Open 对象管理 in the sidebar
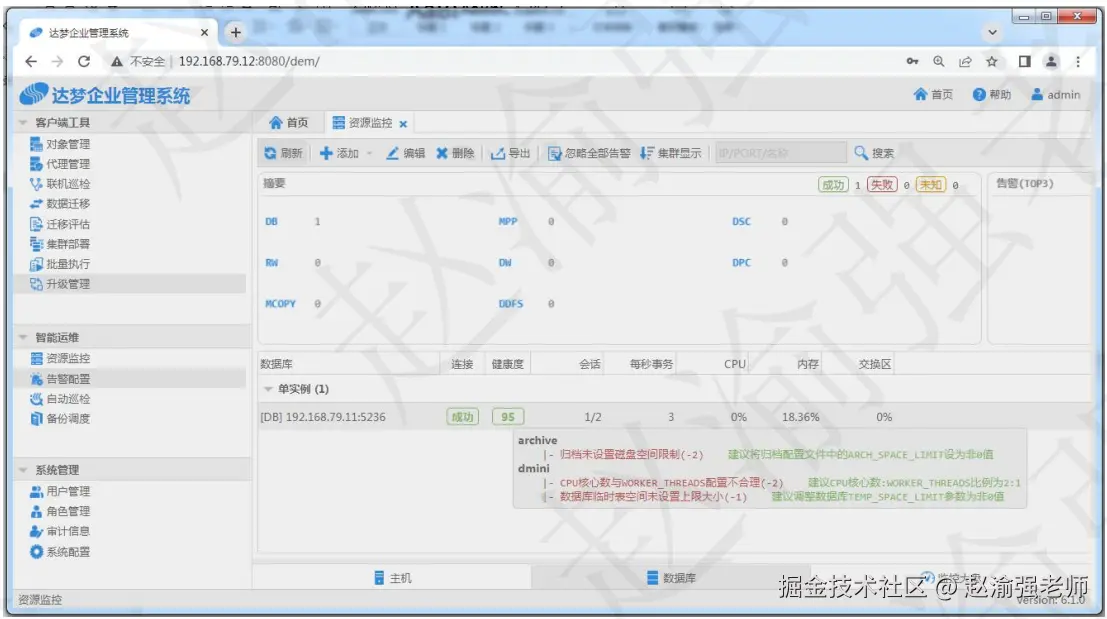The image size is (1107, 619). click(x=59, y=144)
